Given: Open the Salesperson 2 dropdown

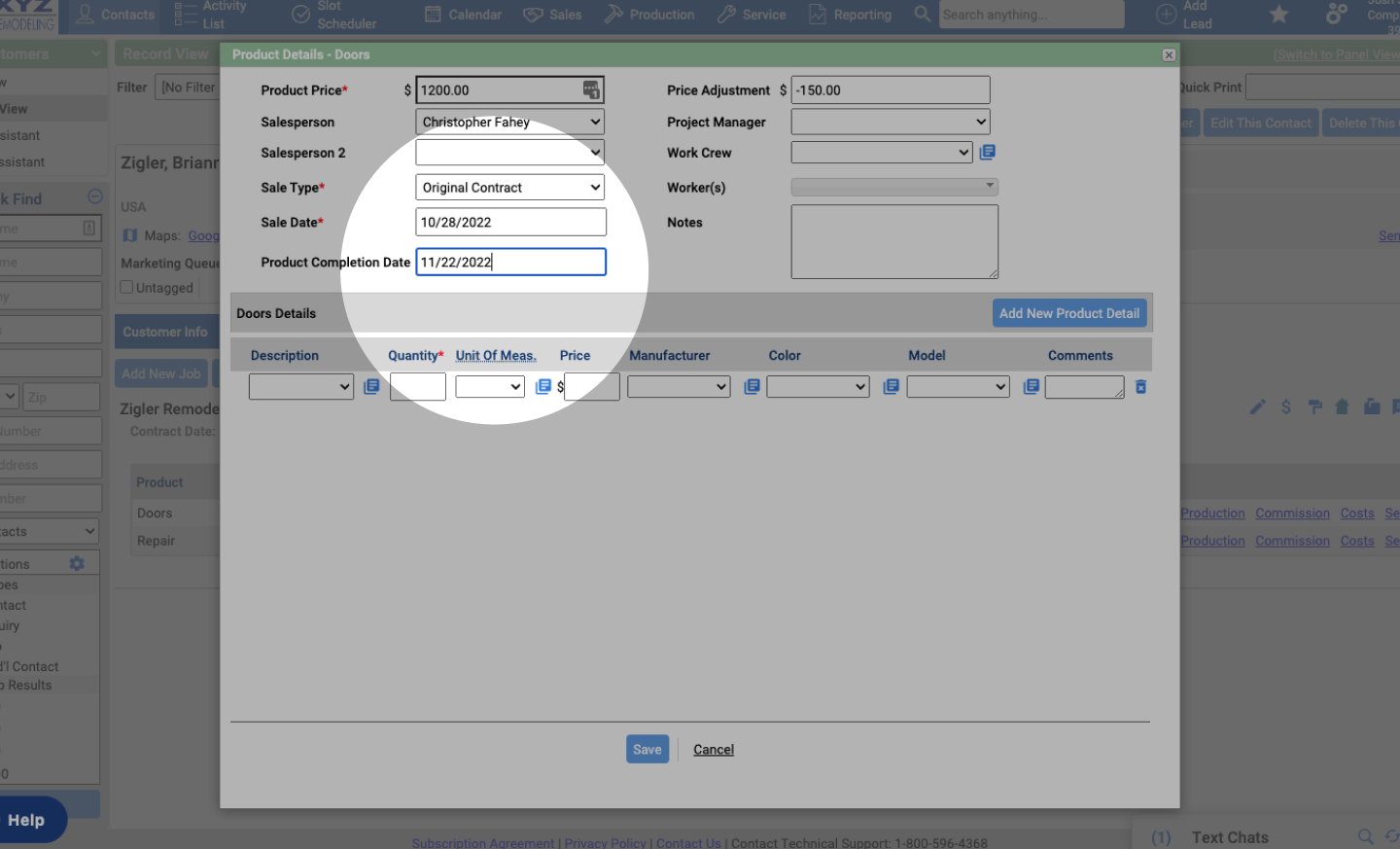Looking at the screenshot, I should [x=510, y=153].
